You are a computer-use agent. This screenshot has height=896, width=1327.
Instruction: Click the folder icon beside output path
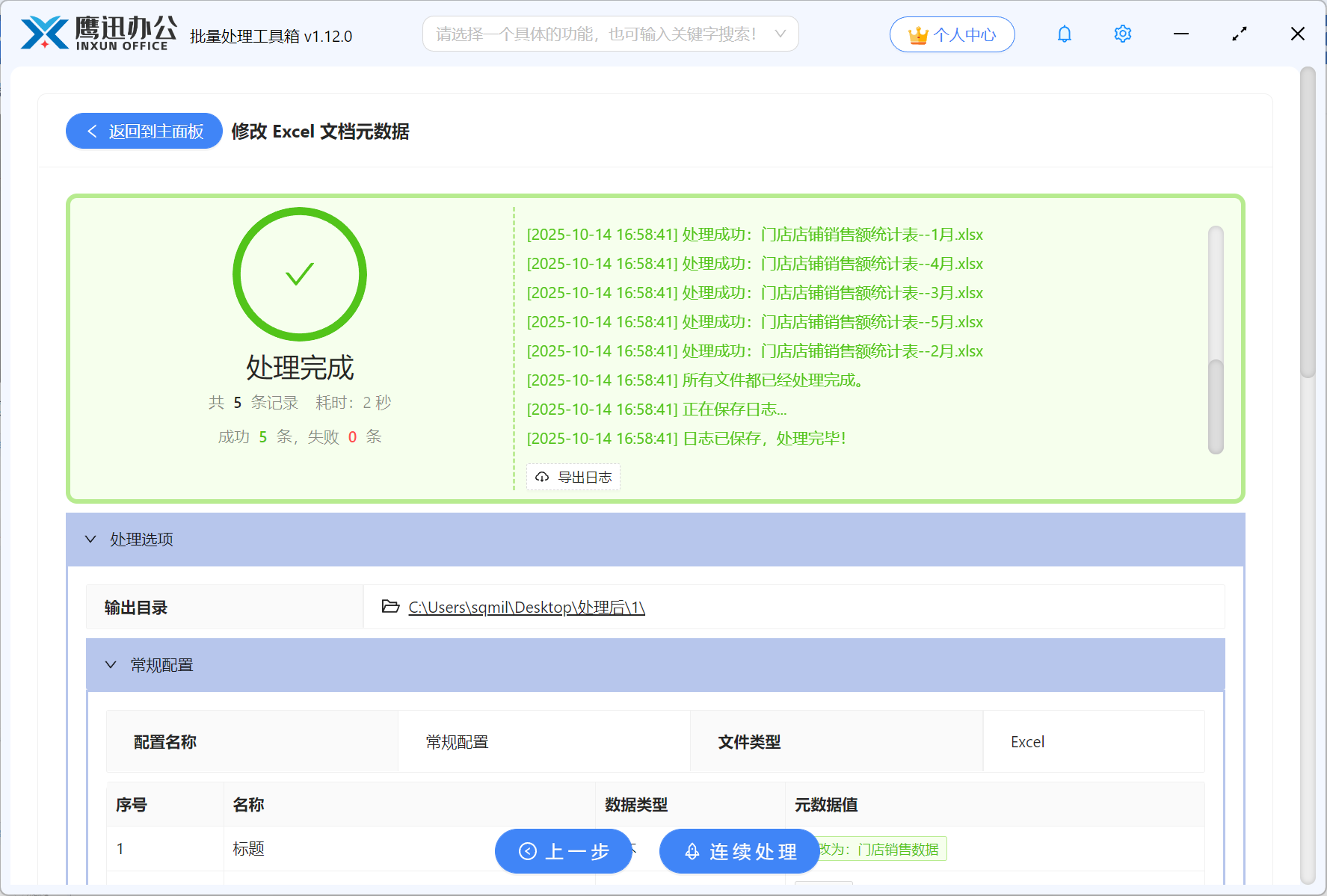point(390,606)
